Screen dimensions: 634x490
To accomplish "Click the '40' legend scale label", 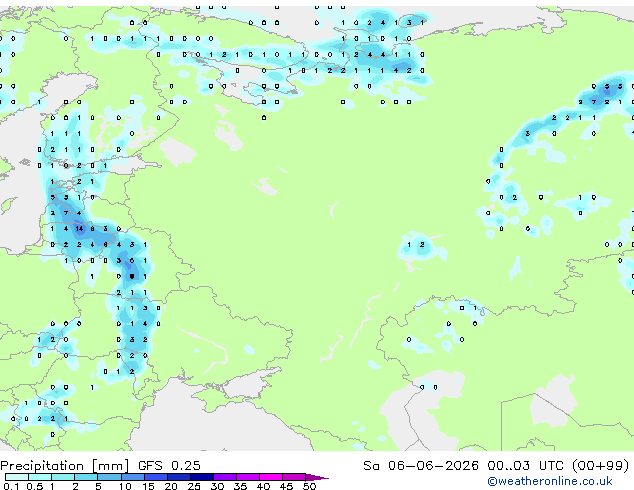I will tap(263, 486).
